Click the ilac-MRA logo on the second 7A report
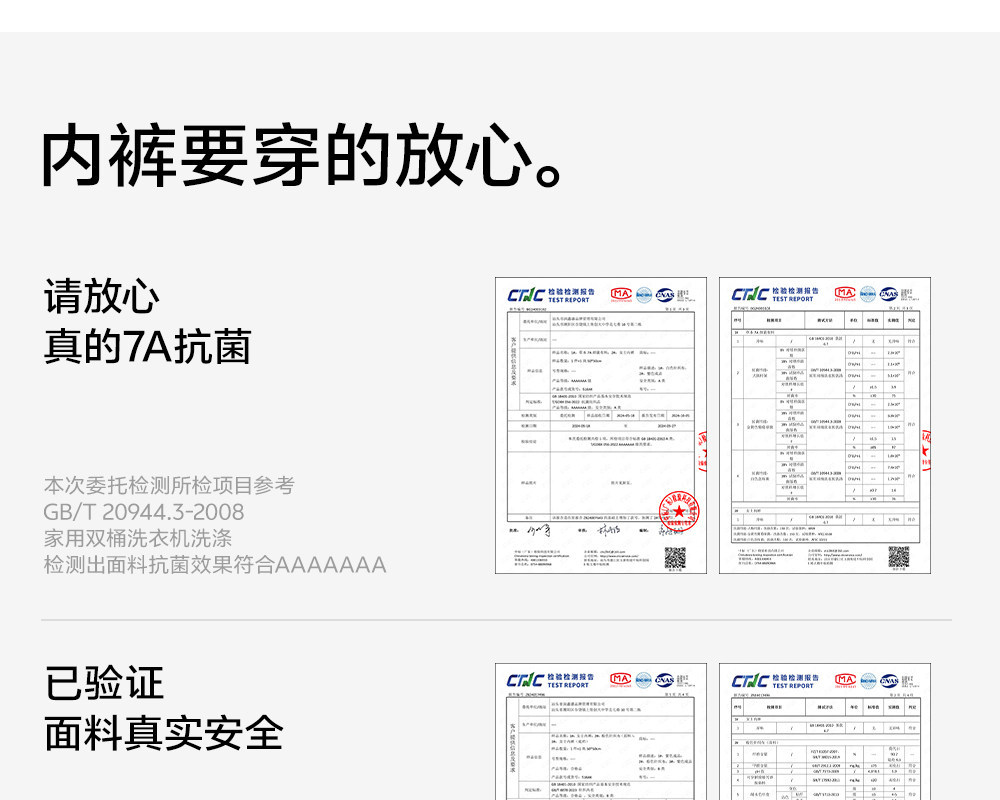Viewport: 1000px width, 800px height. [x=868, y=294]
